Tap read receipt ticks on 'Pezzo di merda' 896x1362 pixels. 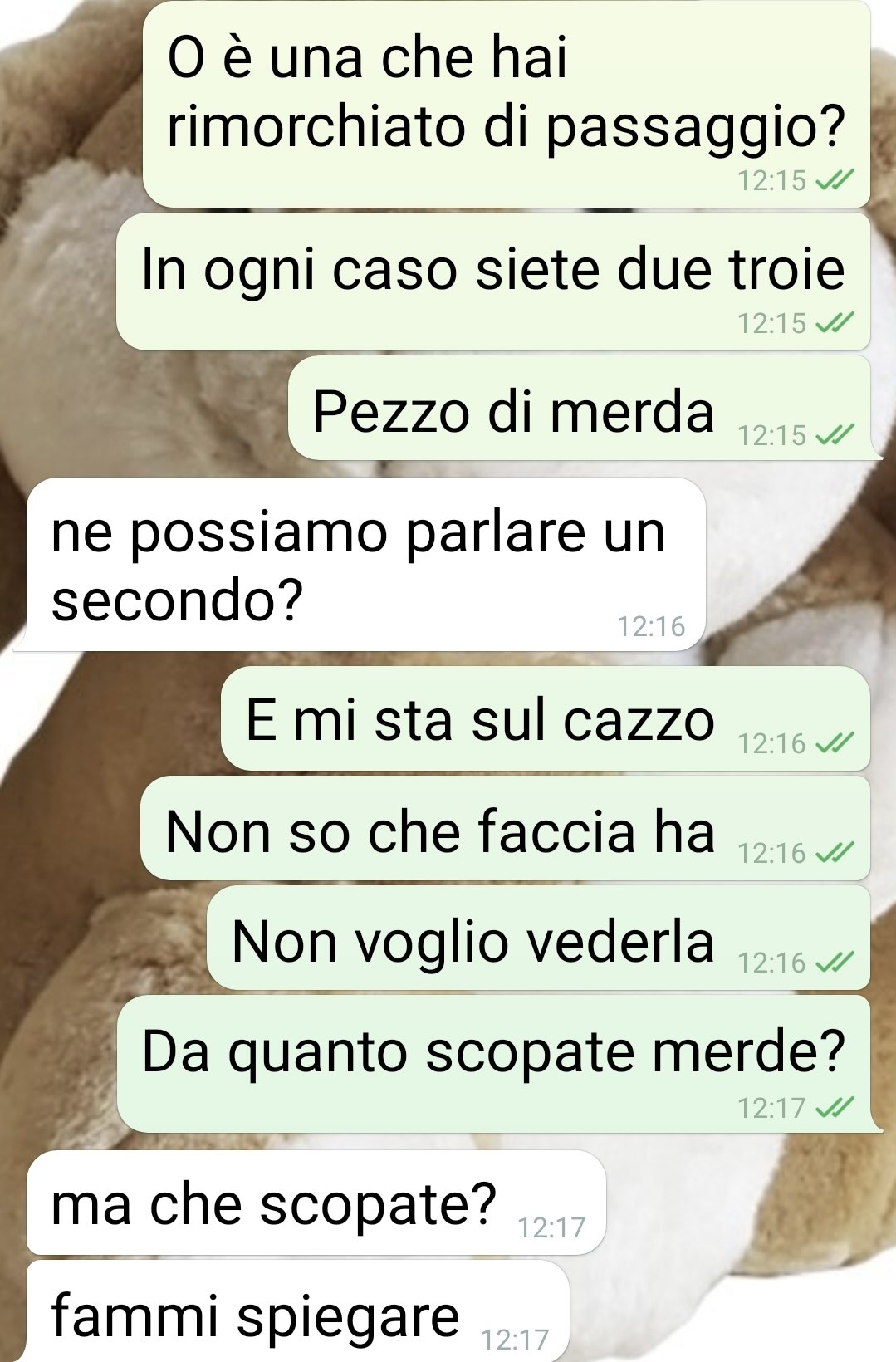835,434
